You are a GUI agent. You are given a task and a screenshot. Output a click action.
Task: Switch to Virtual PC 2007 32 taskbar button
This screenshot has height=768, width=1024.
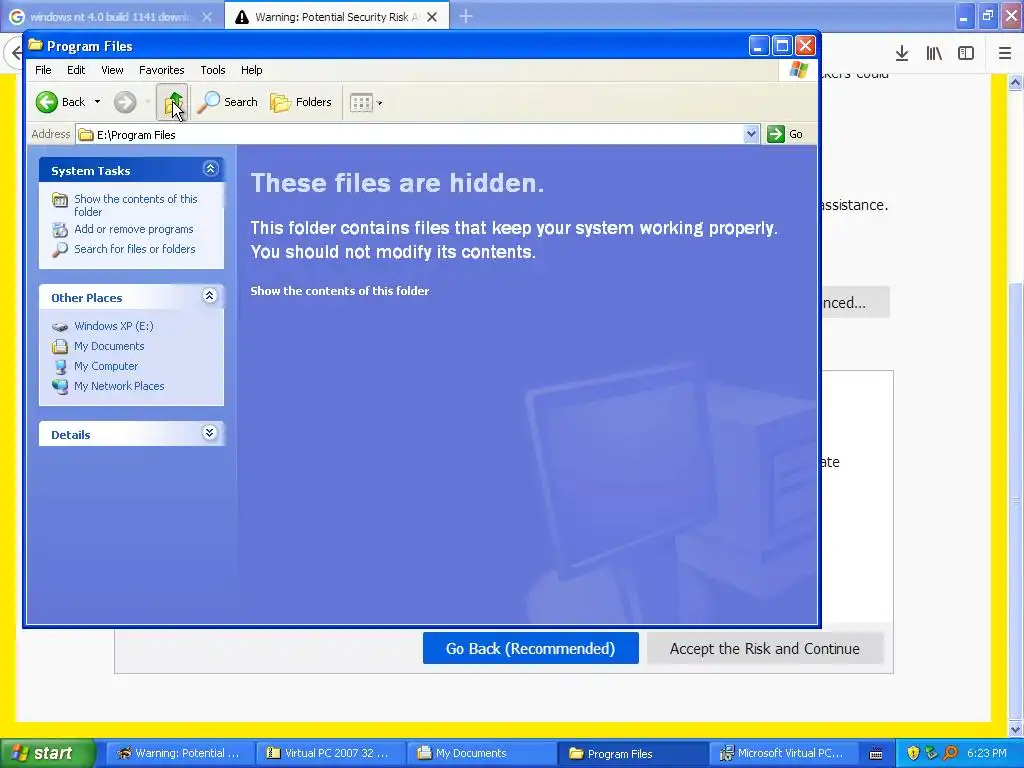pos(329,753)
